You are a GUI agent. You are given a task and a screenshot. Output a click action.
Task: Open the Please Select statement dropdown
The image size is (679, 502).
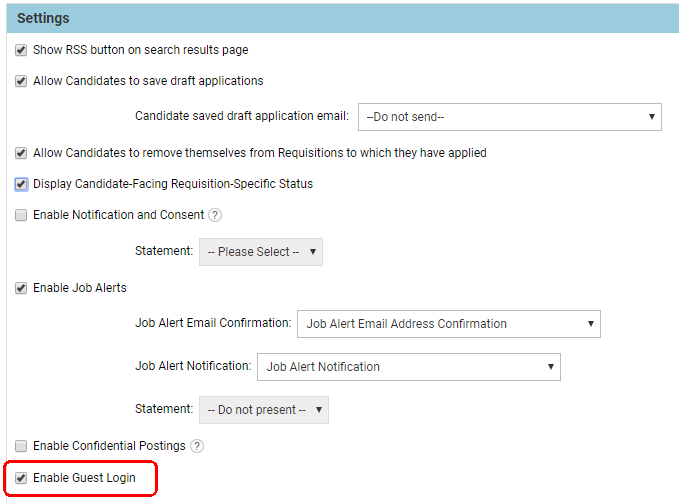261,252
